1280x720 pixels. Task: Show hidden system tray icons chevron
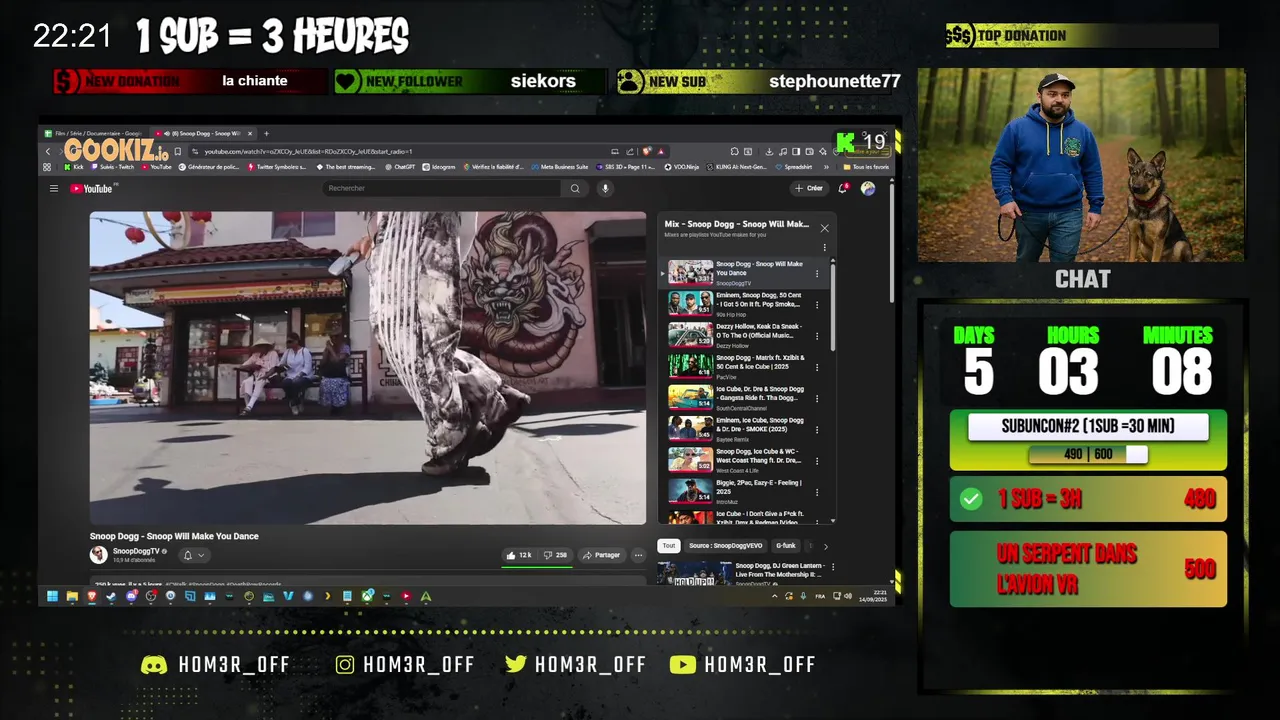[774, 596]
